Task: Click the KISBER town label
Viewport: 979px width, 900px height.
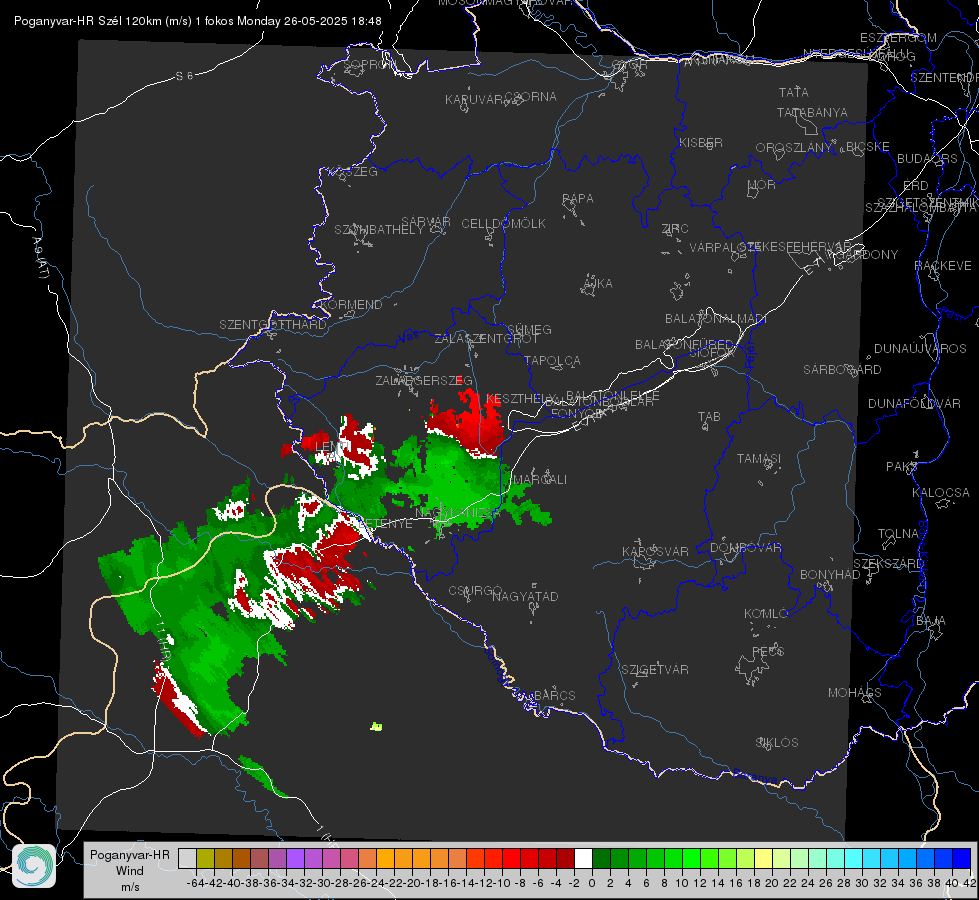Action: click(x=701, y=142)
